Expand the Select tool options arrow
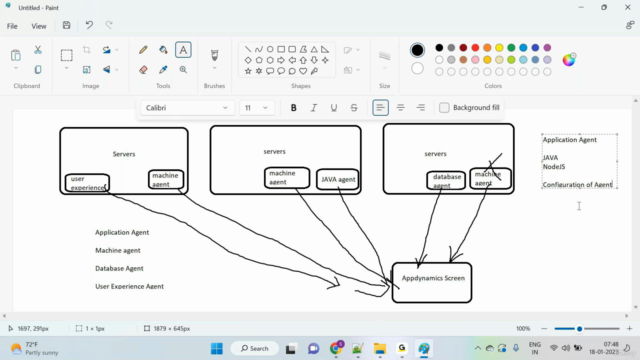 click(67, 68)
